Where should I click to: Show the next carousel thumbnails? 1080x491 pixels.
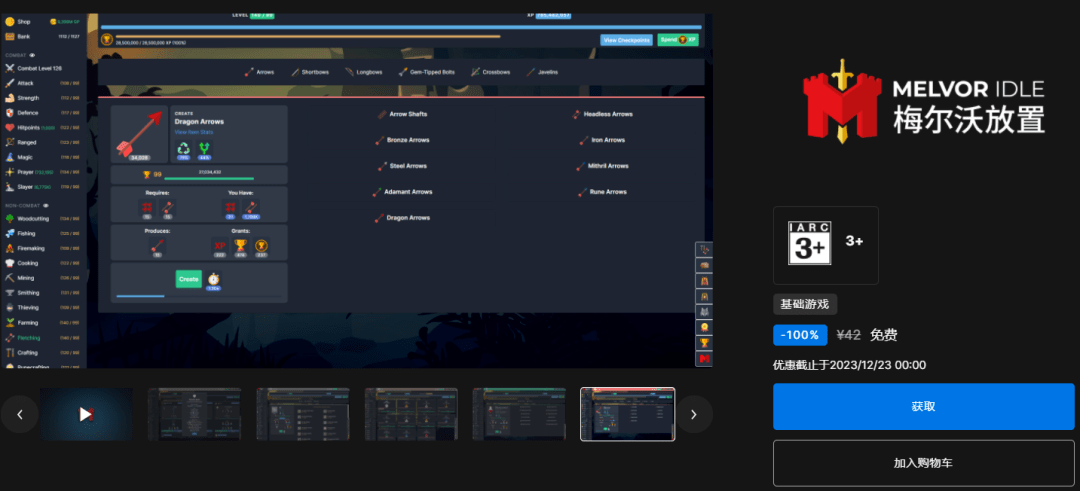(x=694, y=414)
